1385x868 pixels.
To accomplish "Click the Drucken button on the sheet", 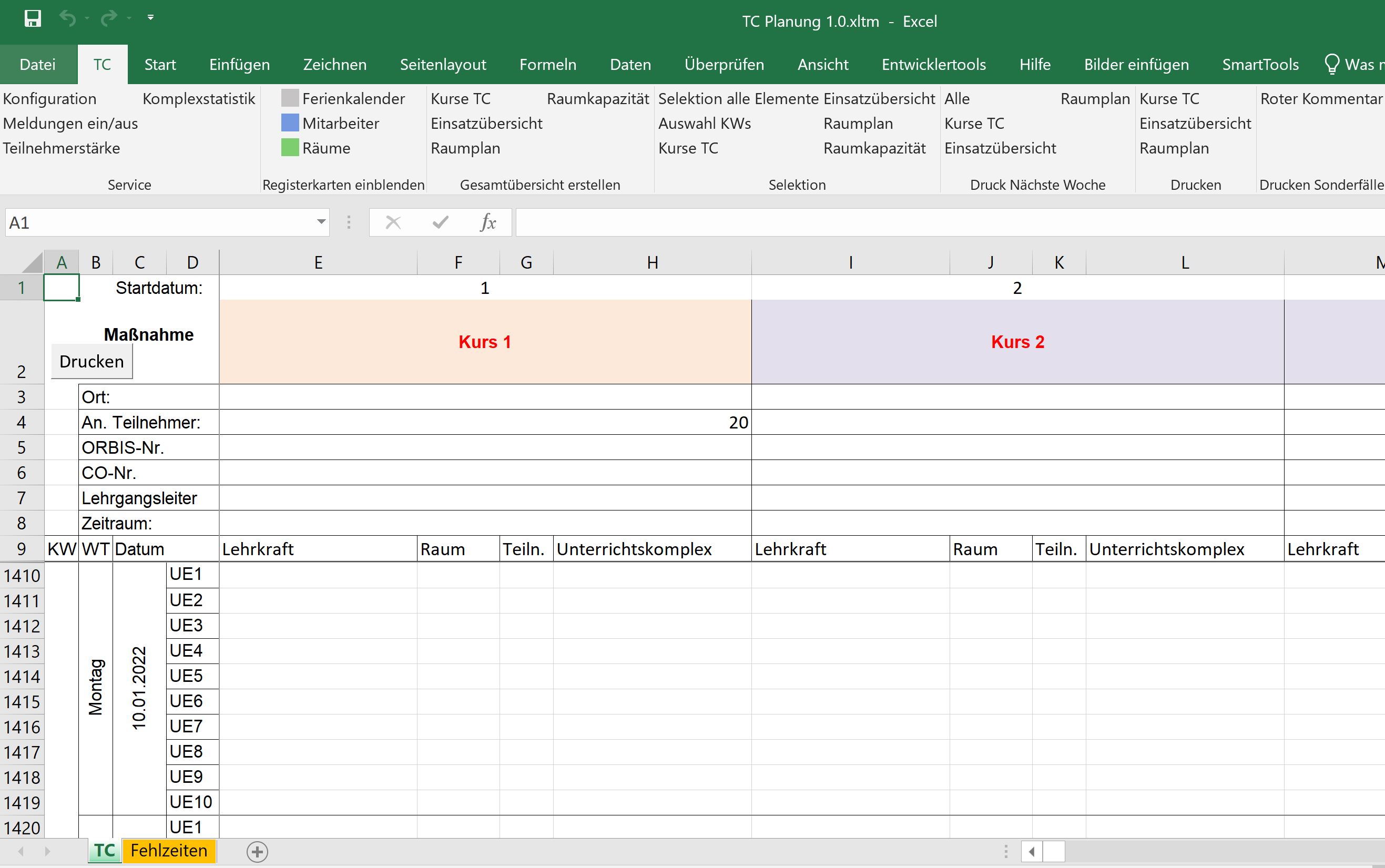I will (92, 361).
